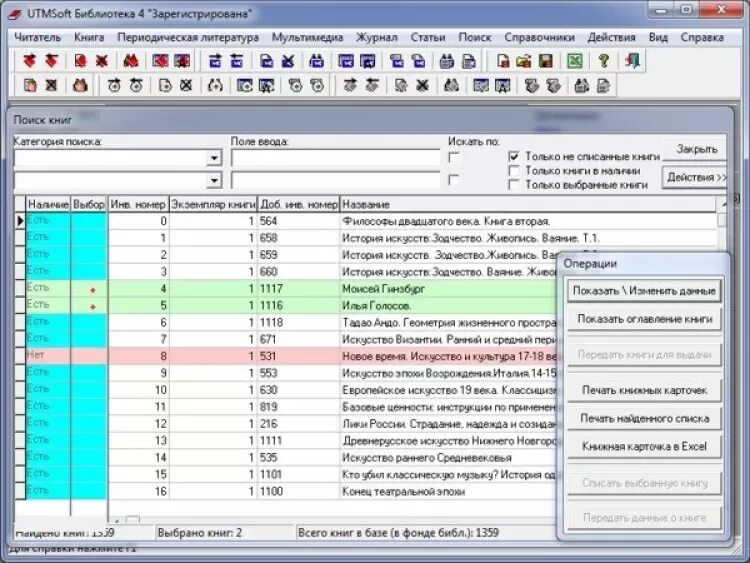Image resolution: width=750 pixels, height=563 pixels.
Task: Click the disc X delete icon
Action: pyautogui.click(x=186, y=86)
